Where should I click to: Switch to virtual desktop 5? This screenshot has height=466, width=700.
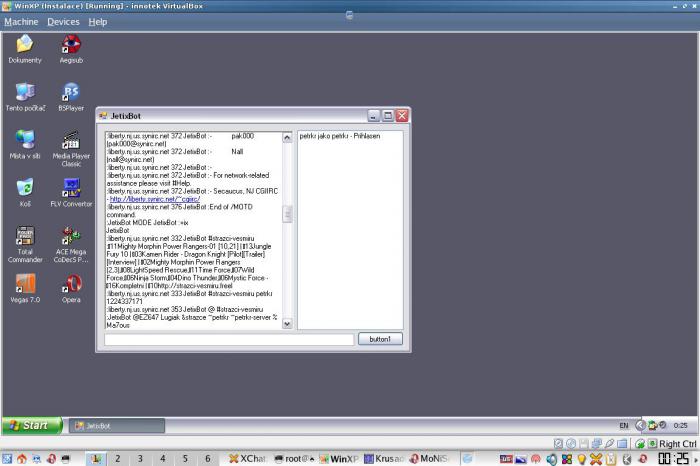[185, 458]
